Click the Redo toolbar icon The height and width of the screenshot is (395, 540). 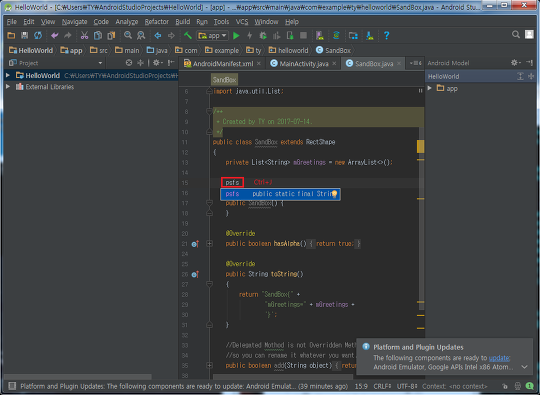point(68,35)
